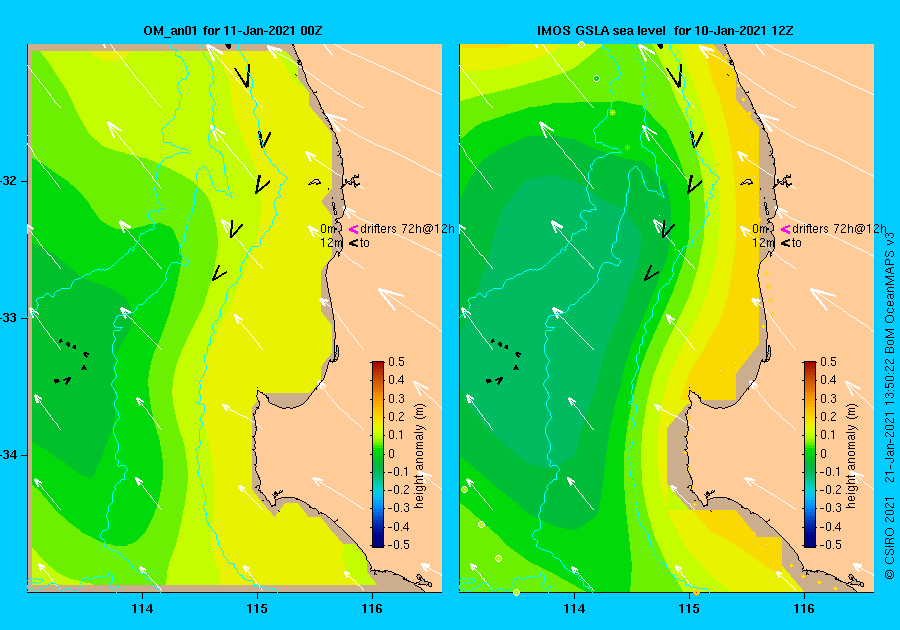The image size is (900, 630).
Task: Click the magenta drifter arrow in right legend
Action: (x=785, y=229)
